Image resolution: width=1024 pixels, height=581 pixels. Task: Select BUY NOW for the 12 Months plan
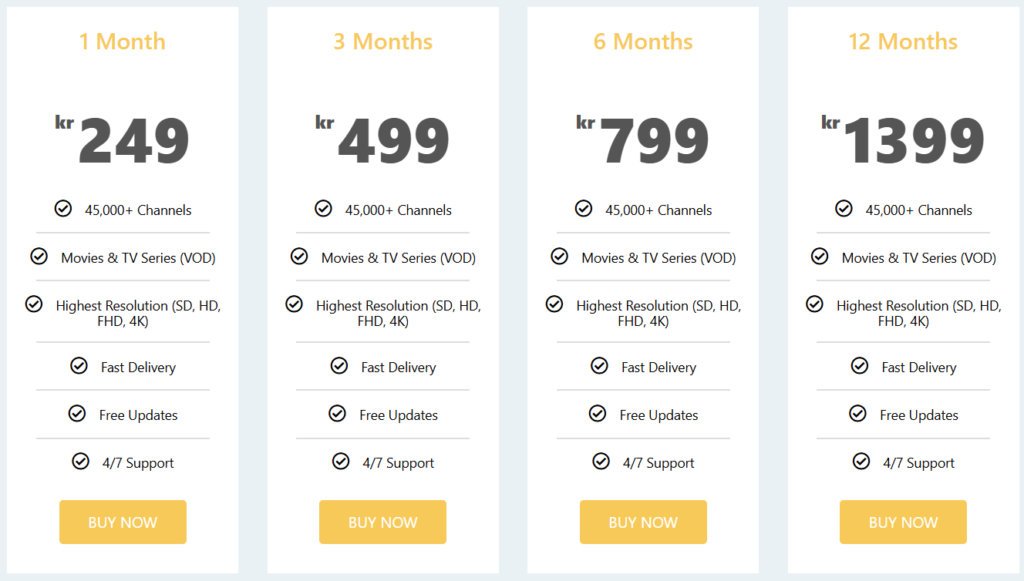click(903, 522)
